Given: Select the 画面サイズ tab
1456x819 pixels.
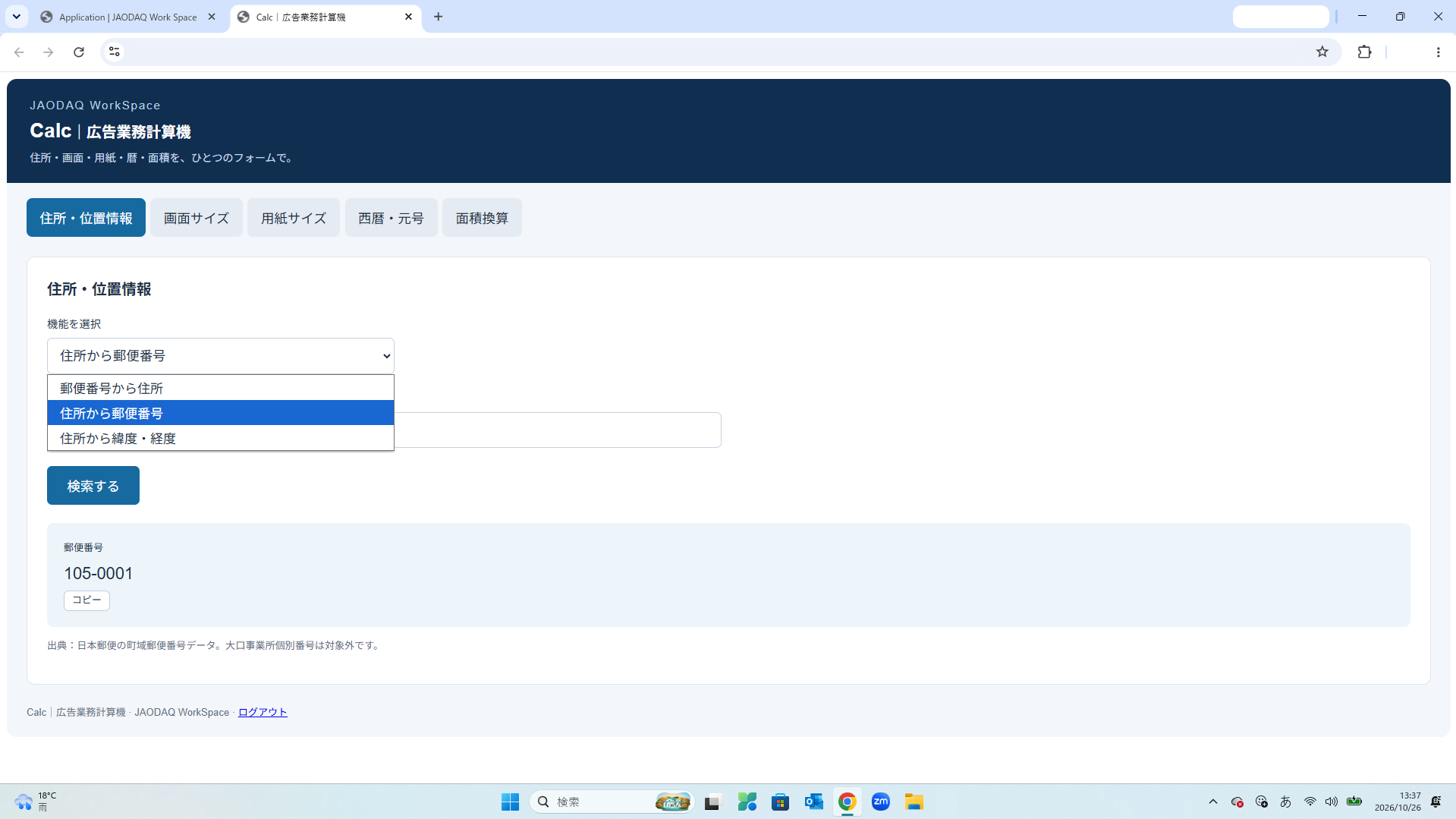Looking at the screenshot, I should coord(197,218).
